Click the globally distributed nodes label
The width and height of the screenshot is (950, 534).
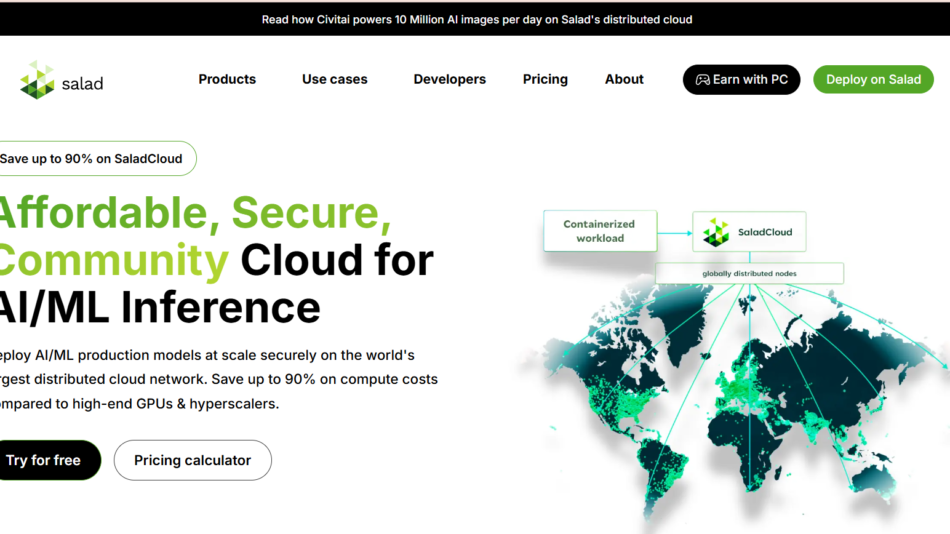pos(749,273)
